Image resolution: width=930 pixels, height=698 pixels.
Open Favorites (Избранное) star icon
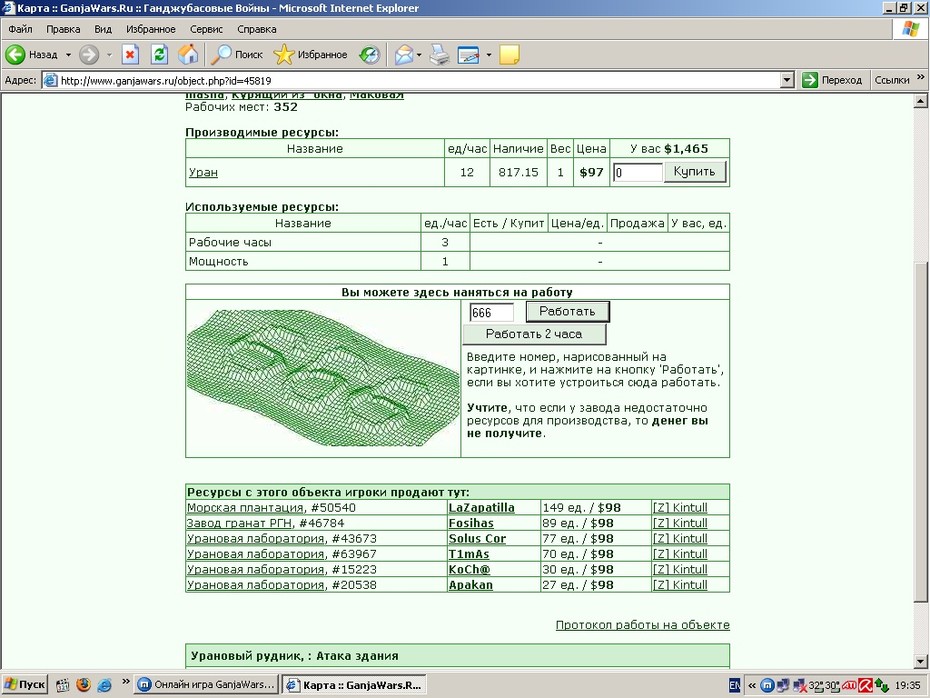(x=284, y=55)
